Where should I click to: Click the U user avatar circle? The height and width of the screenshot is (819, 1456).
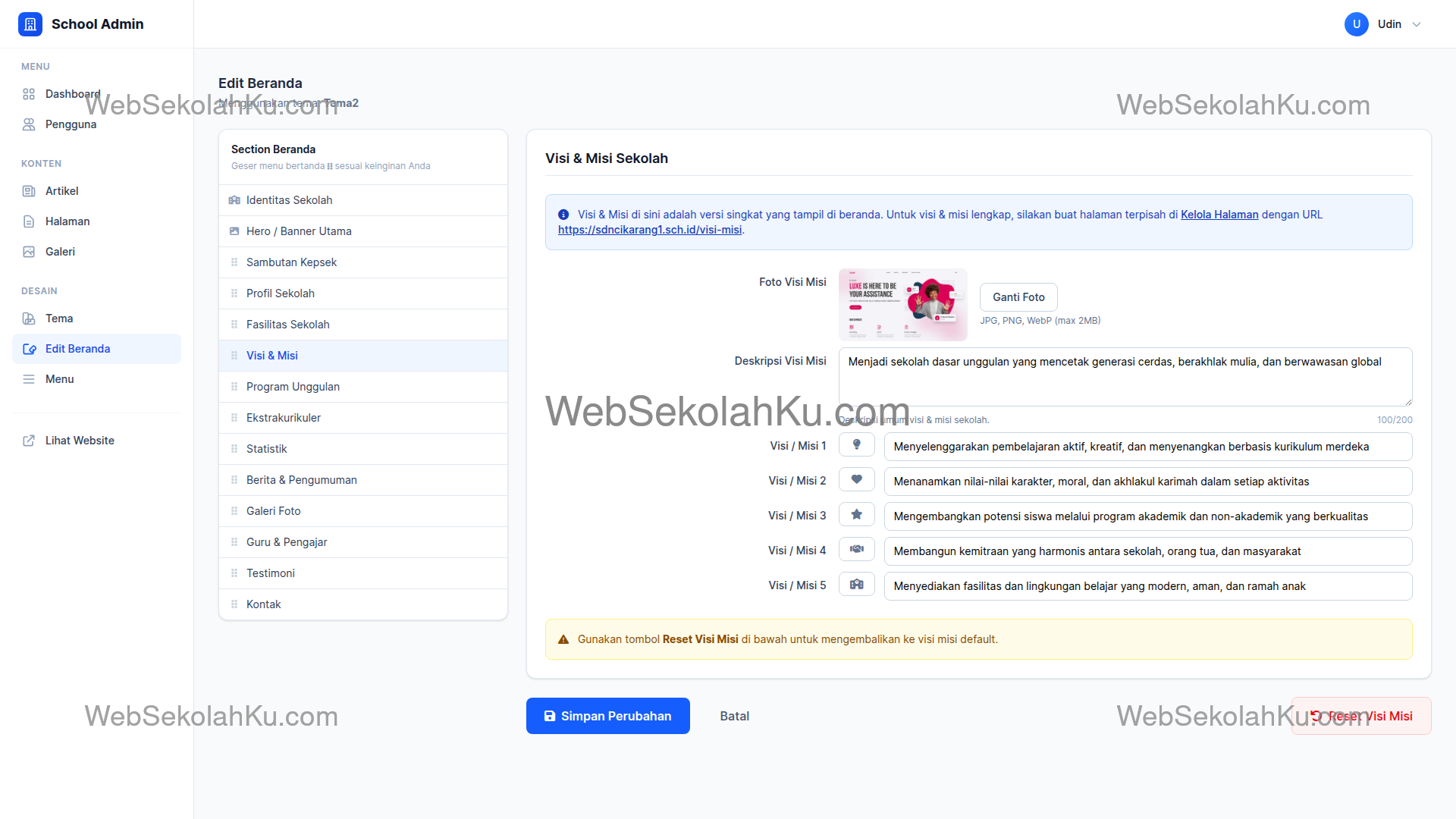tap(1357, 24)
